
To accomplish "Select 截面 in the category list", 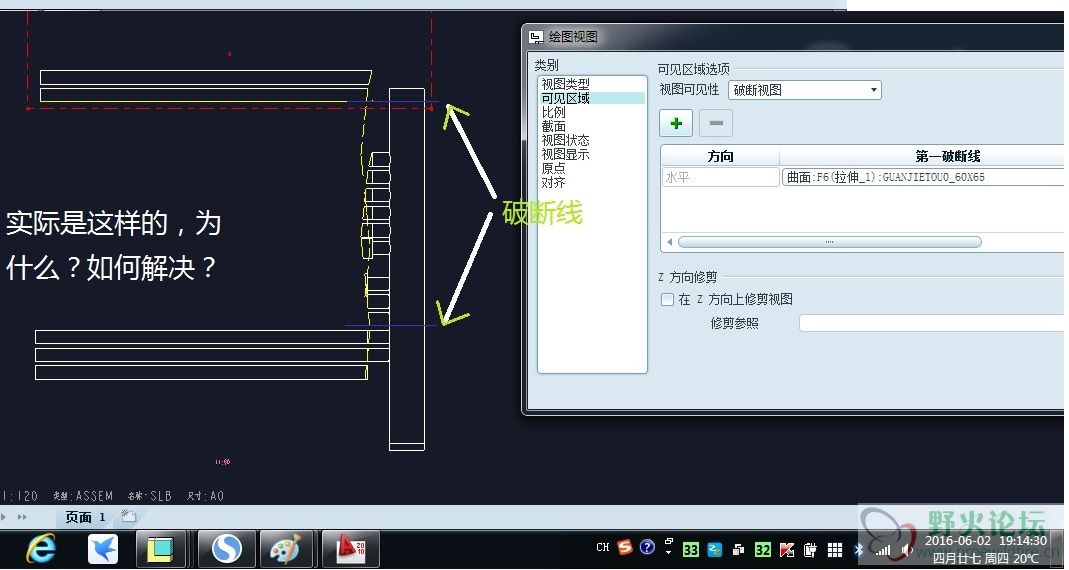I will pyautogui.click(x=553, y=126).
